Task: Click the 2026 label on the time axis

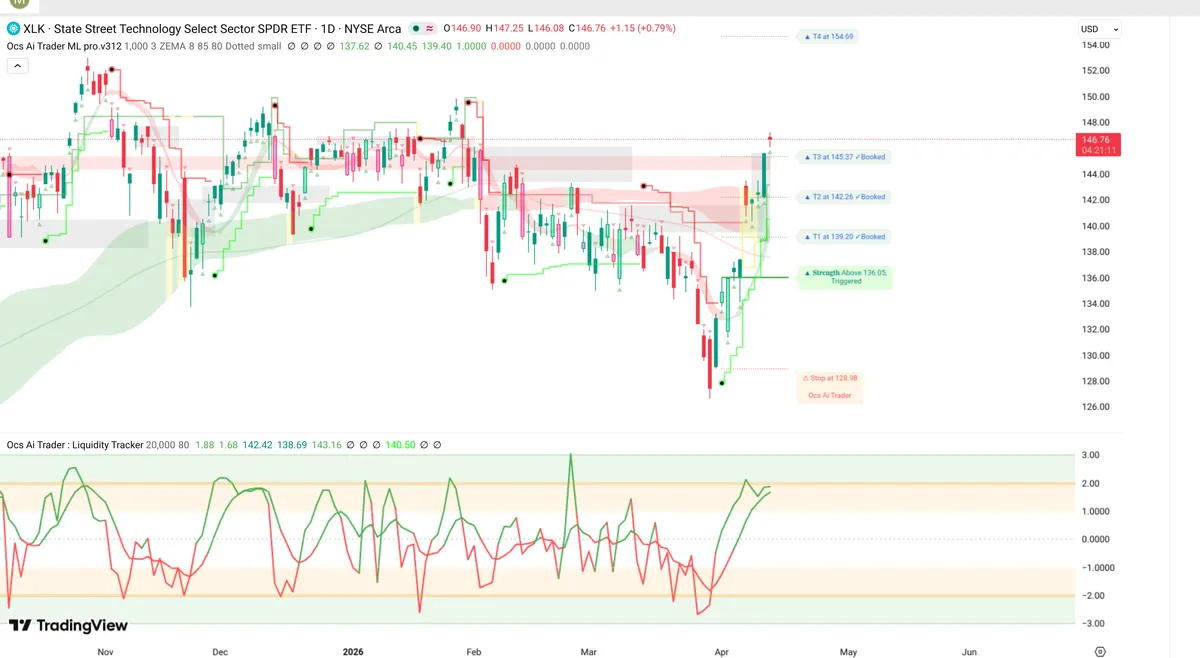Action: click(352, 651)
